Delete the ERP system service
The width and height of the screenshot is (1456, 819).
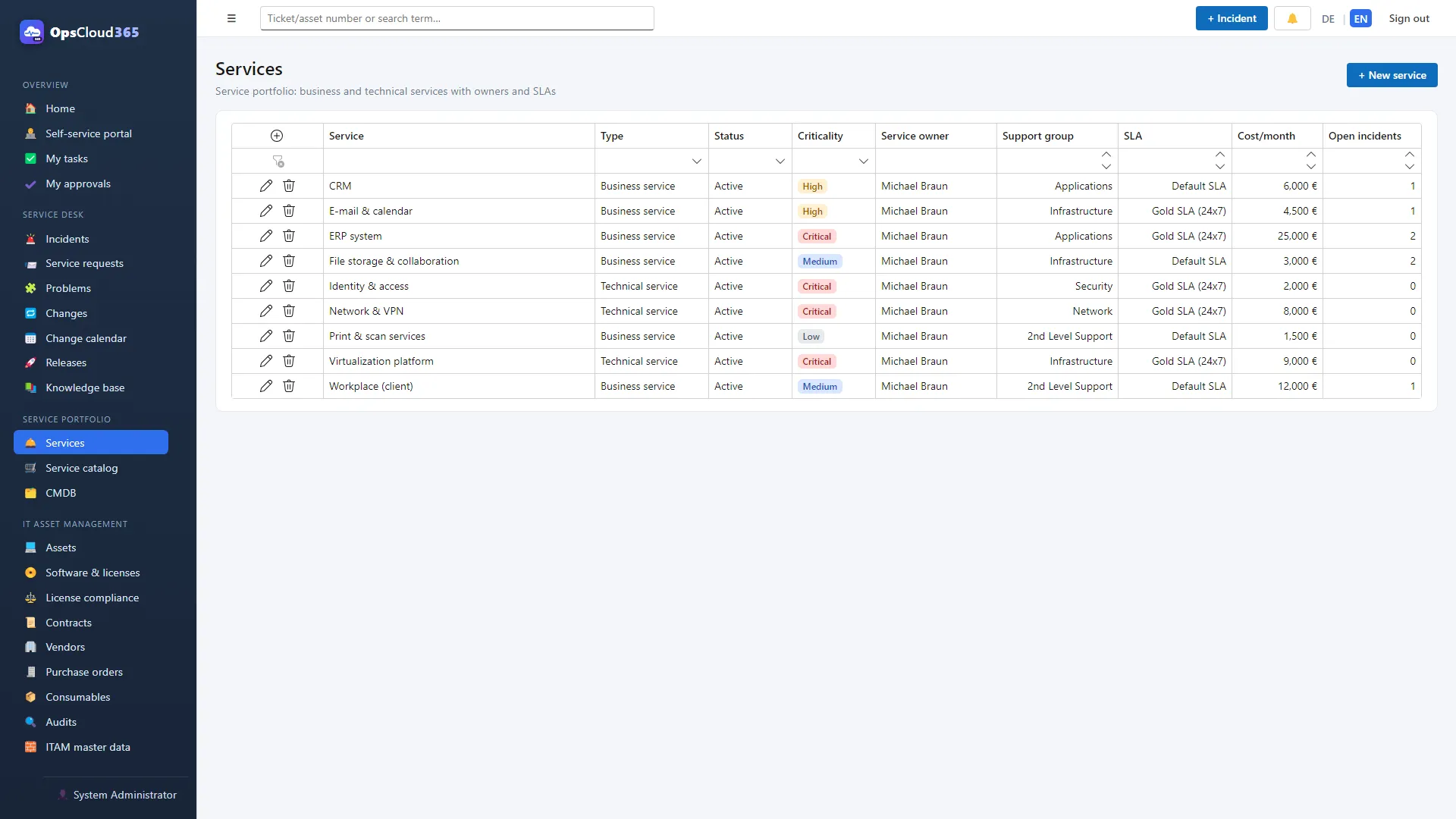pos(289,236)
